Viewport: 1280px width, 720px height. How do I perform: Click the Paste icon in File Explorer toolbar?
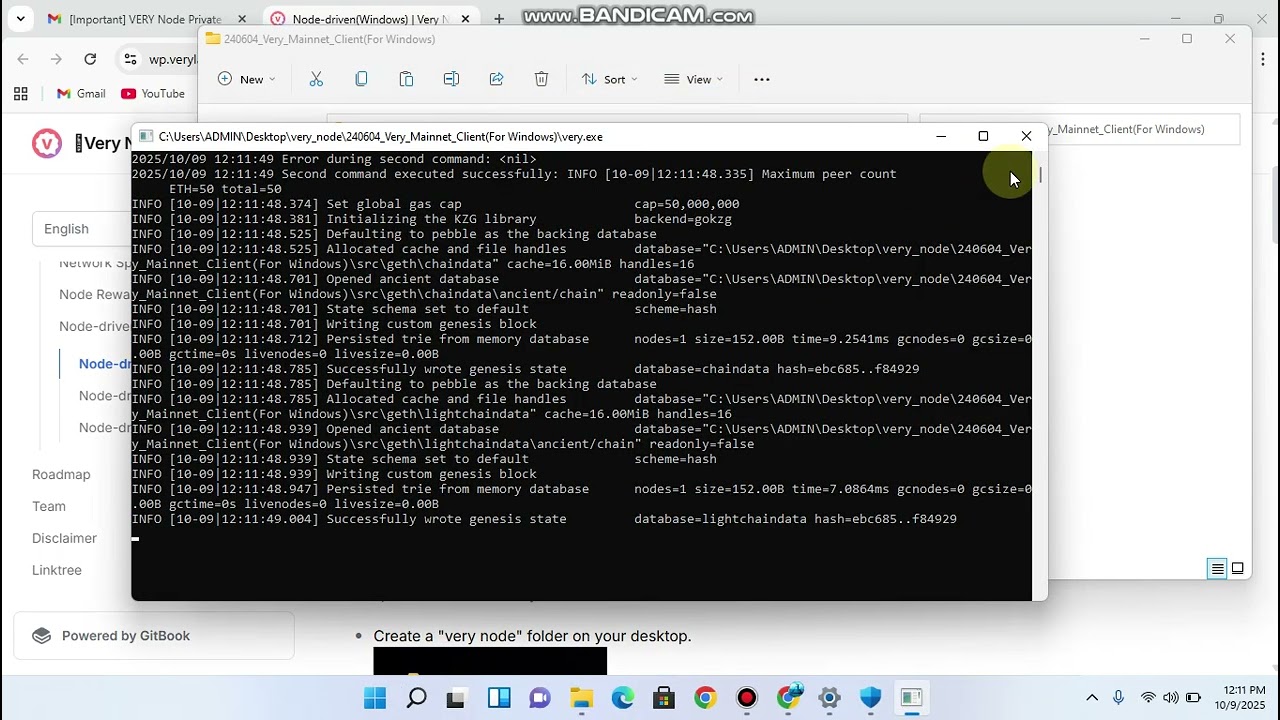click(x=406, y=79)
